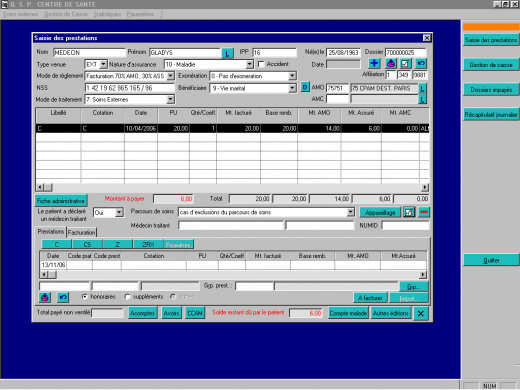Open the ? help menu
Screen dimensions: 520x390
[x=161, y=14]
